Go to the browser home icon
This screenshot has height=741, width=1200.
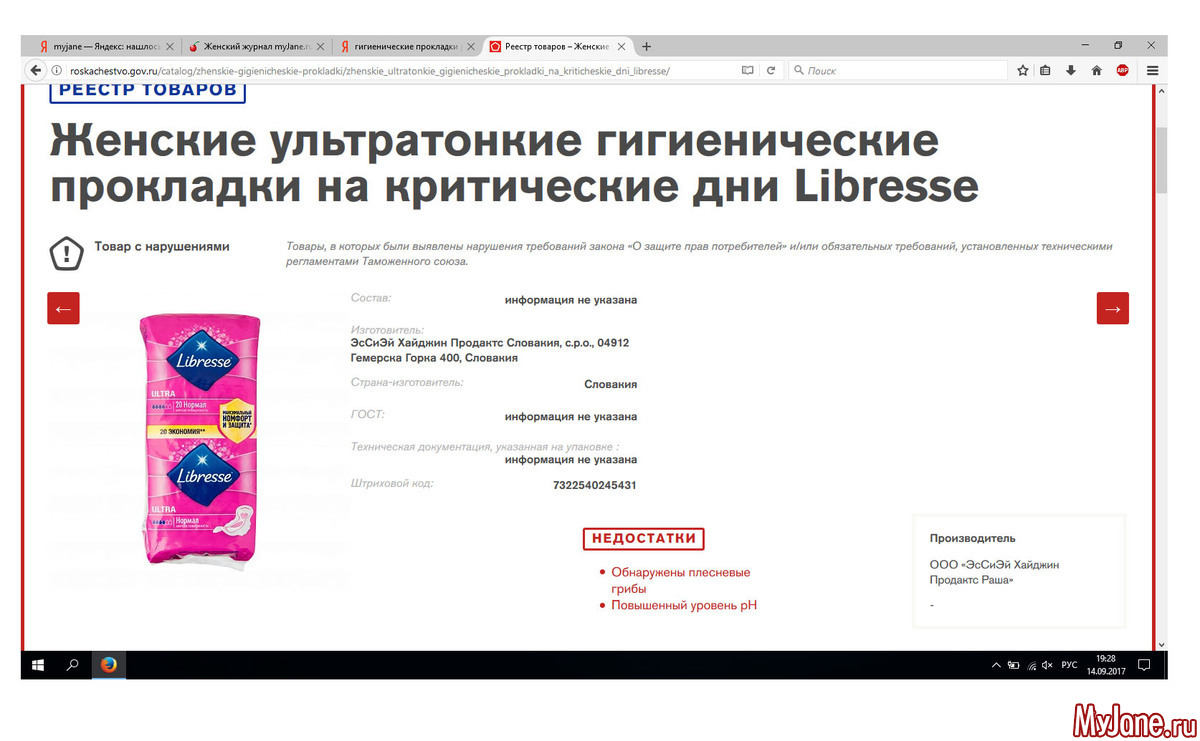[1096, 71]
